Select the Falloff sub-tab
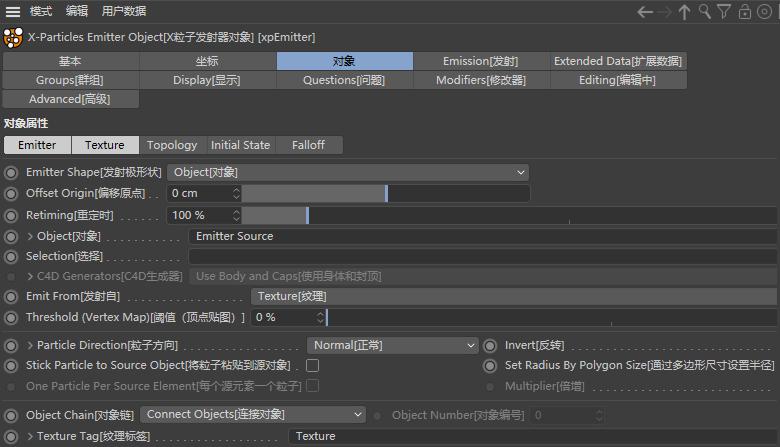780x447 pixels. point(308,145)
